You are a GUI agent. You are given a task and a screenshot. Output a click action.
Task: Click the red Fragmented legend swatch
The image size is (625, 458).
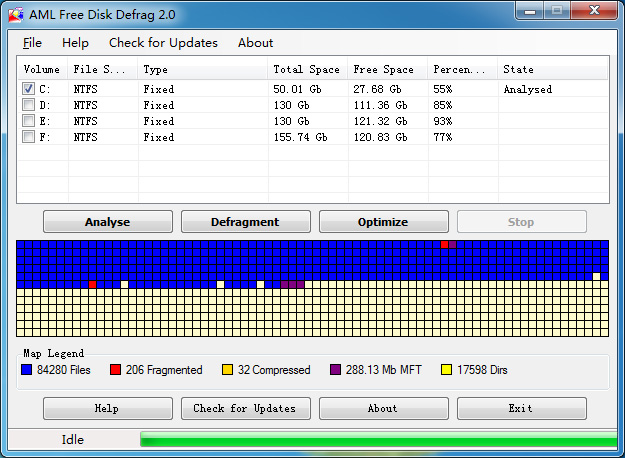click(116, 370)
